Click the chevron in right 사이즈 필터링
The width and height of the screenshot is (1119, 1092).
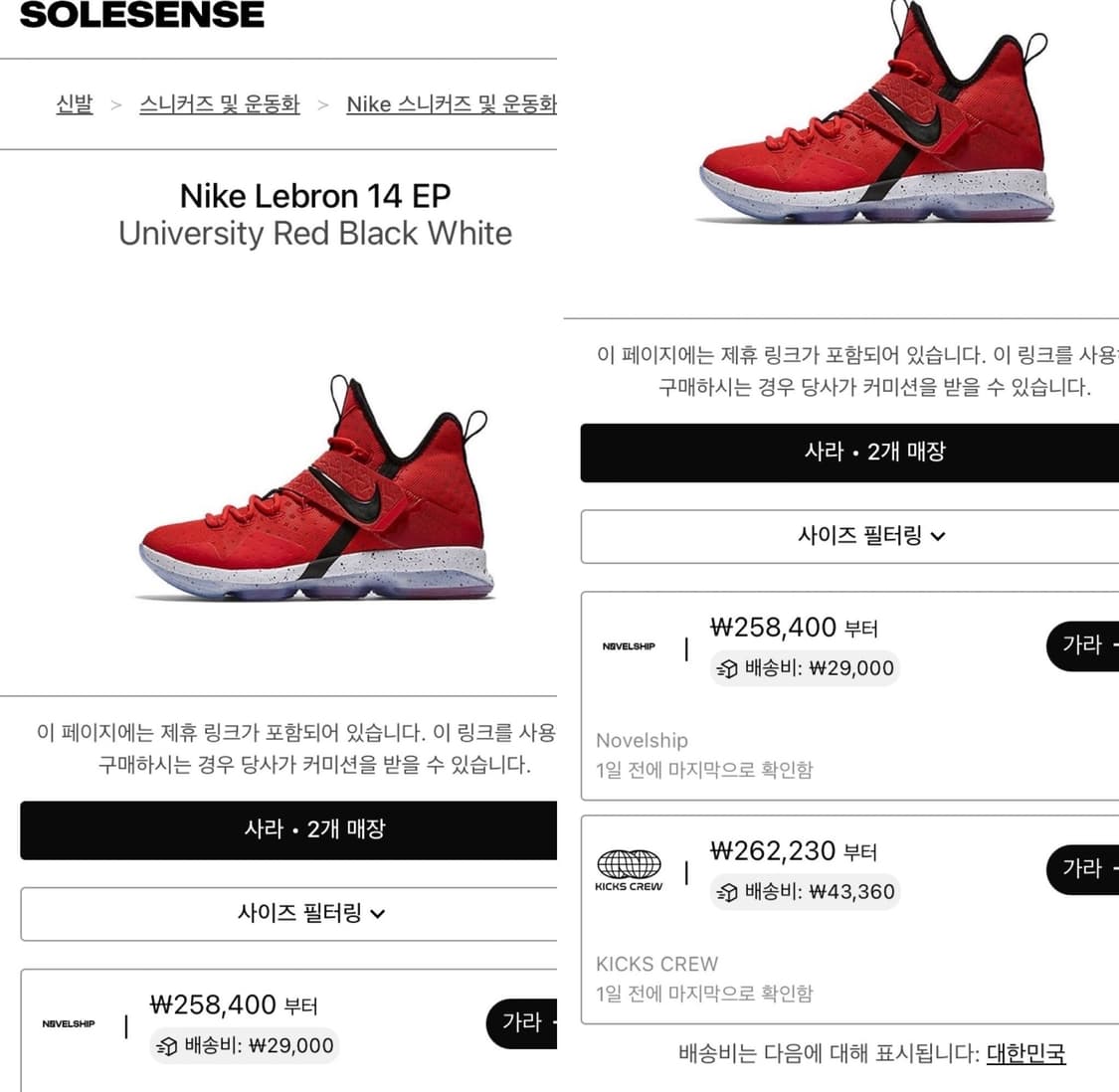(938, 537)
